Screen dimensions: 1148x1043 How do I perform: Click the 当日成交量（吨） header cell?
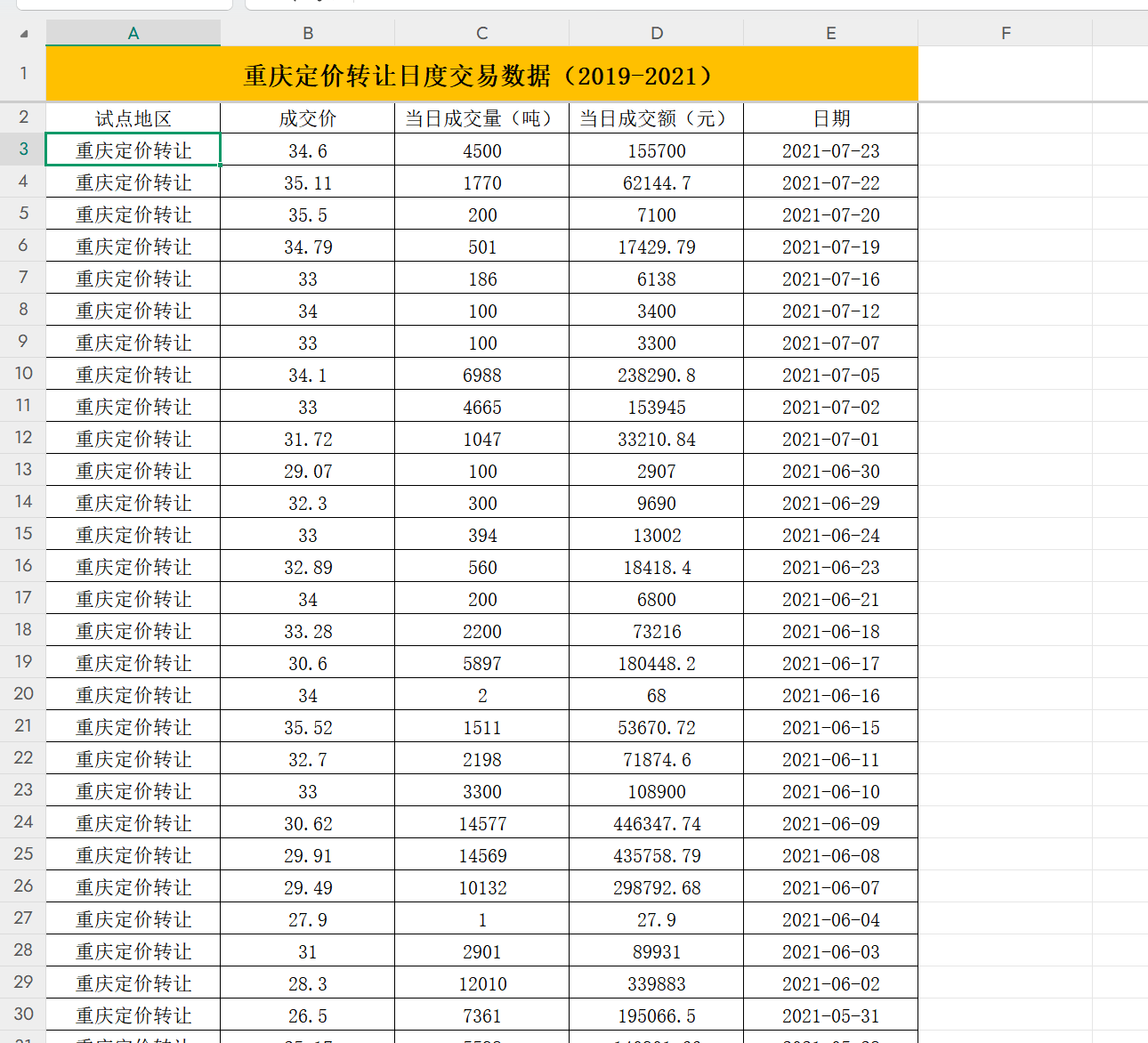click(x=482, y=118)
